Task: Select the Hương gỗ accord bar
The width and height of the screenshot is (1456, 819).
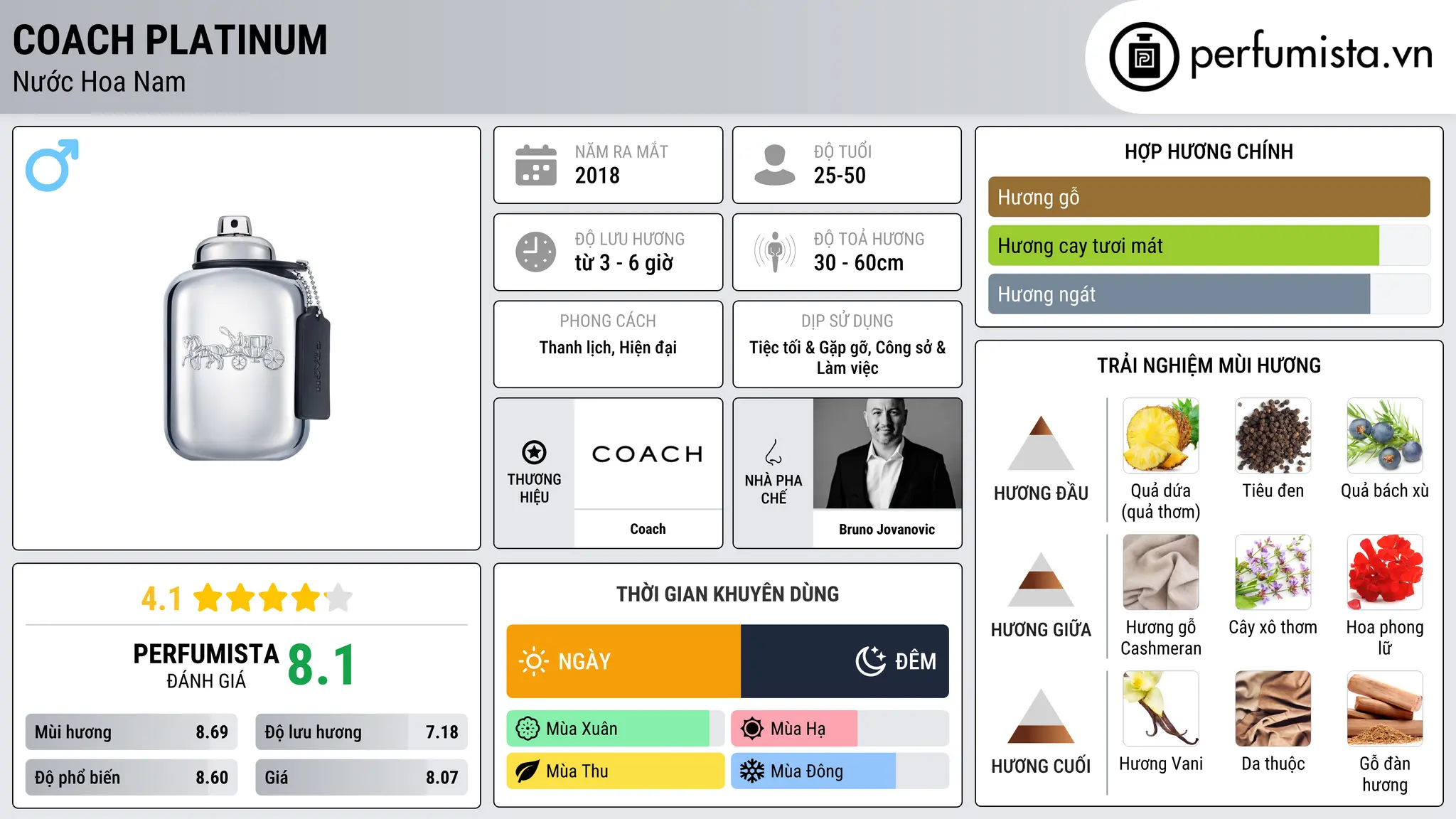Action: [x=1209, y=197]
